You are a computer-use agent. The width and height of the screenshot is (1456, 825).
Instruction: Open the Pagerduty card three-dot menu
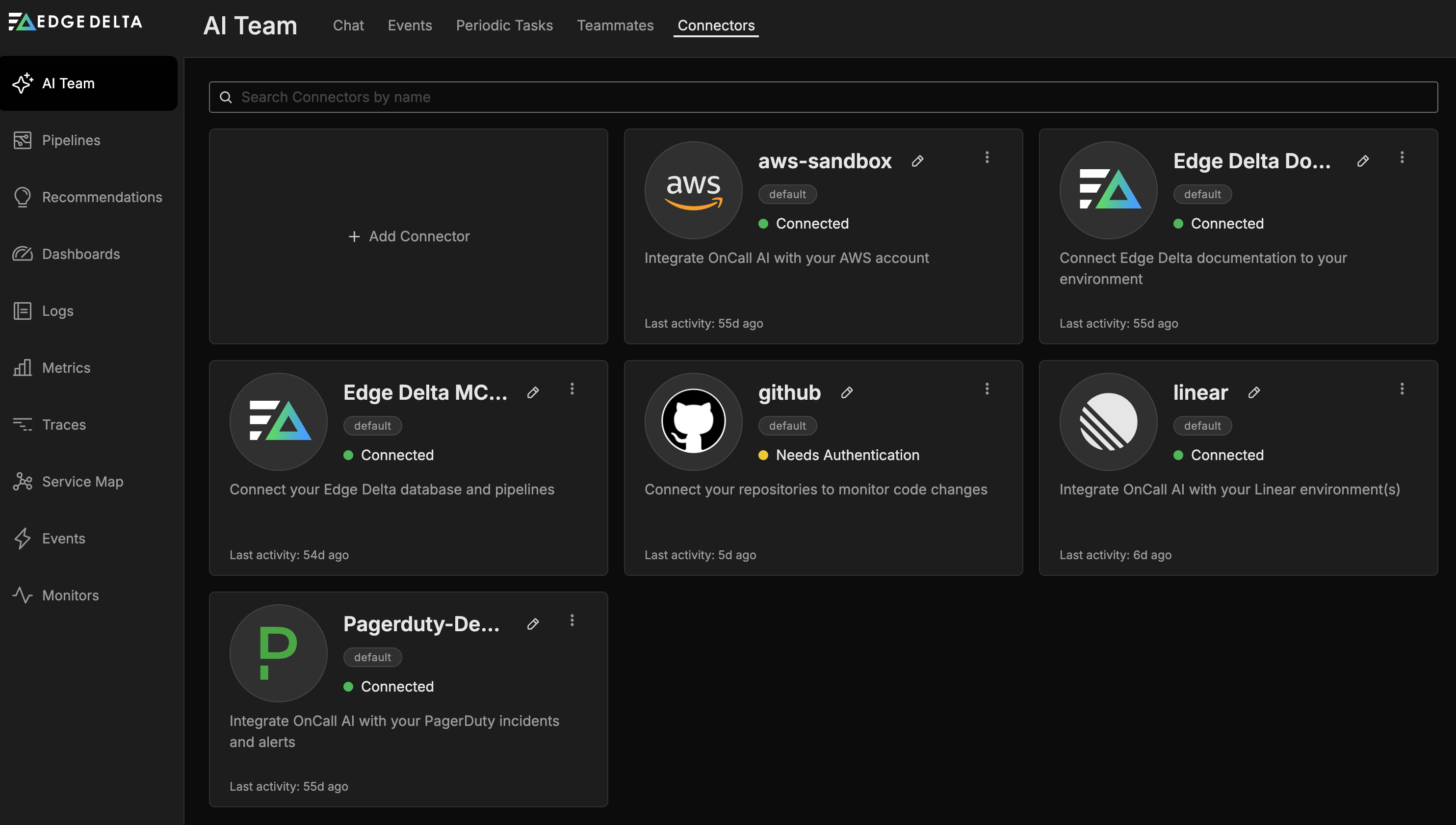coord(572,620)
